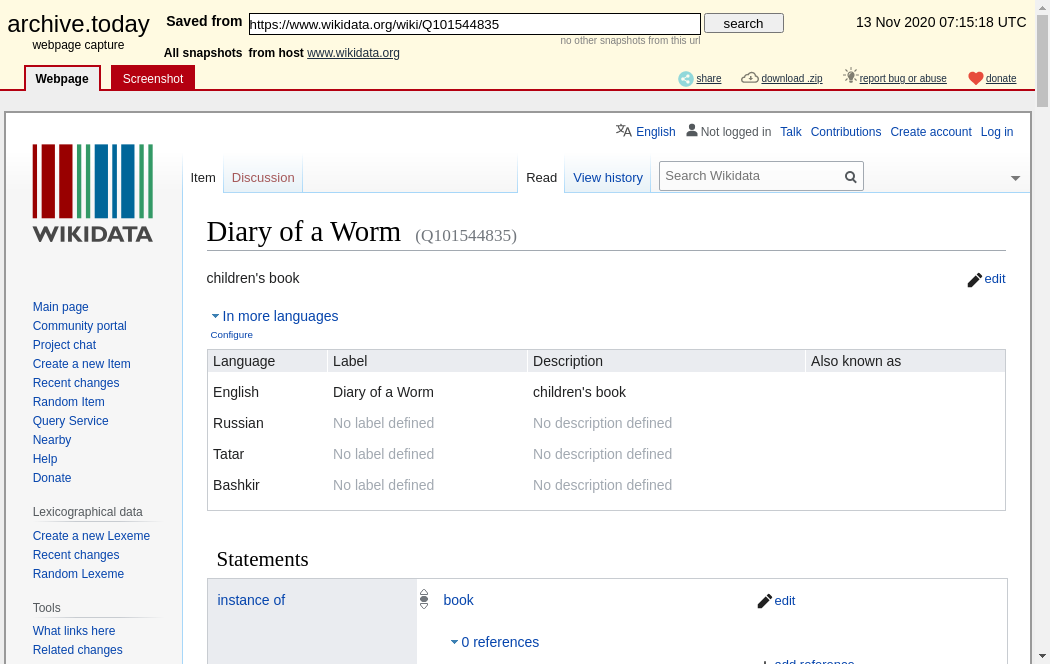Click the share icon in archive toolbar
The image size is (1050, 664).
point(685,79)
